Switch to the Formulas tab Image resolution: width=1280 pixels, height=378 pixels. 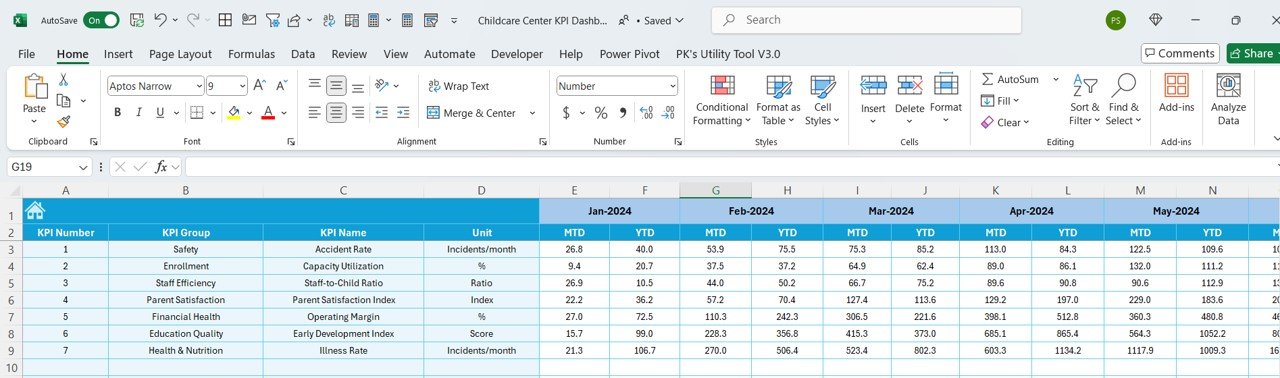[251, 54]
